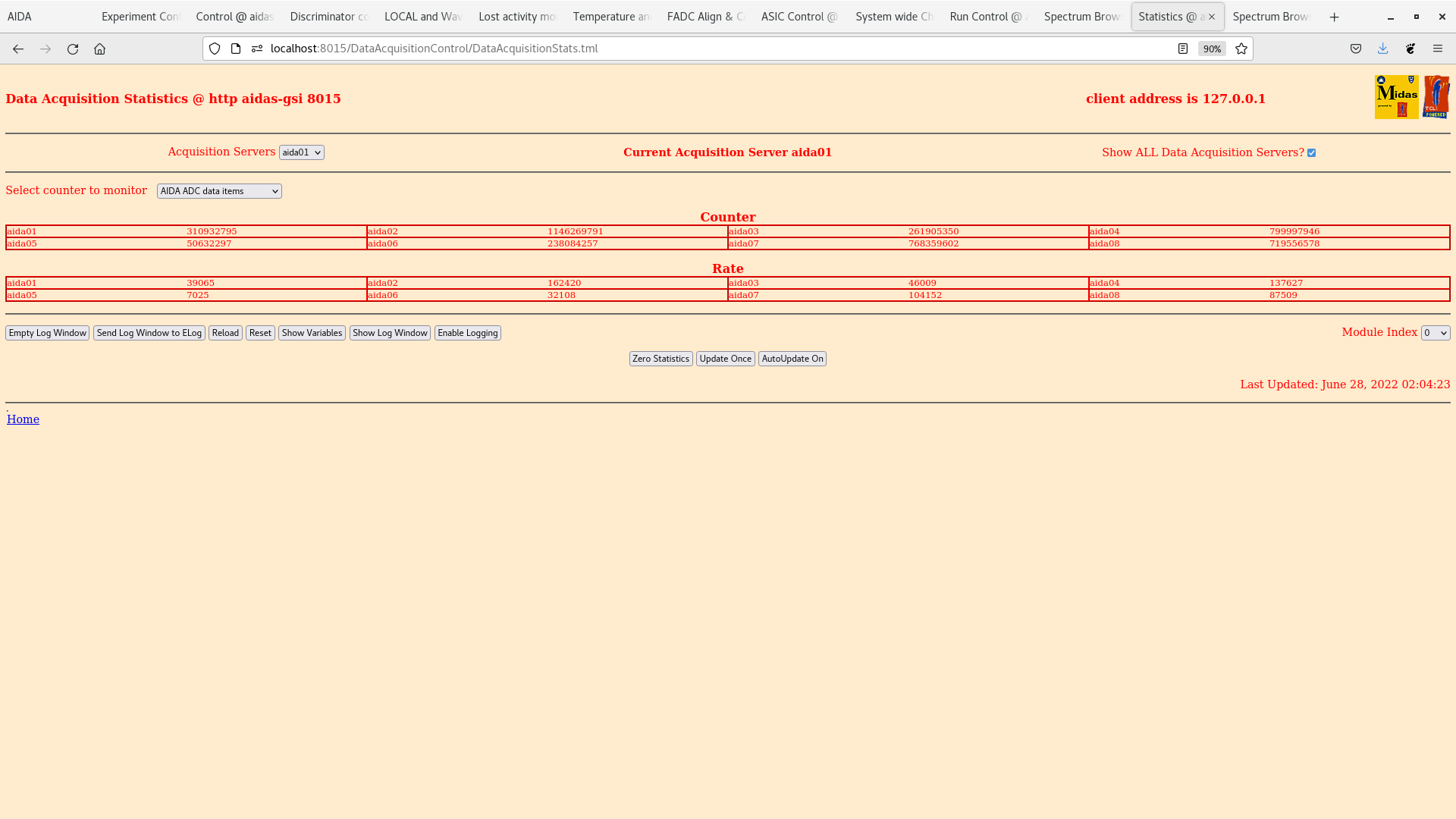Switch to the Temperature tab

(x=610, y=17)
